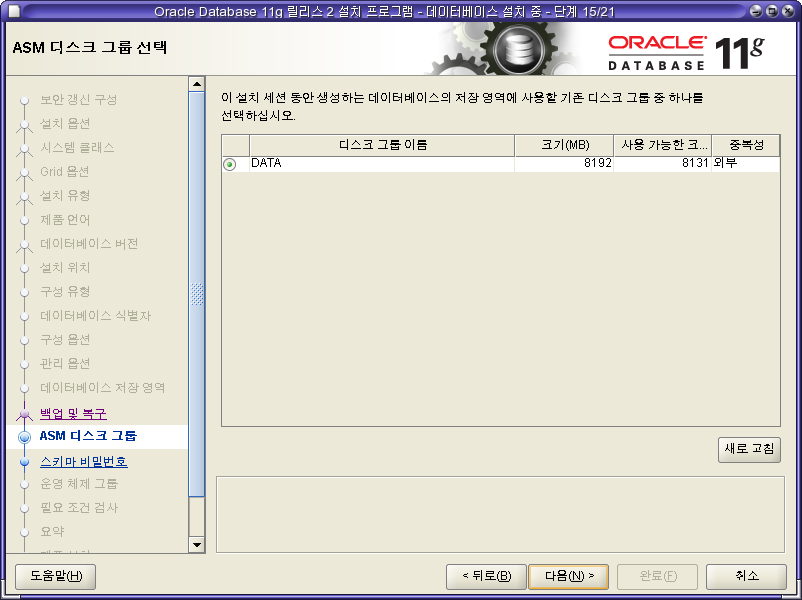Select the current ASM 디스크 그룹 step
This screenshot has height=600, width=802.
point(88,436)
